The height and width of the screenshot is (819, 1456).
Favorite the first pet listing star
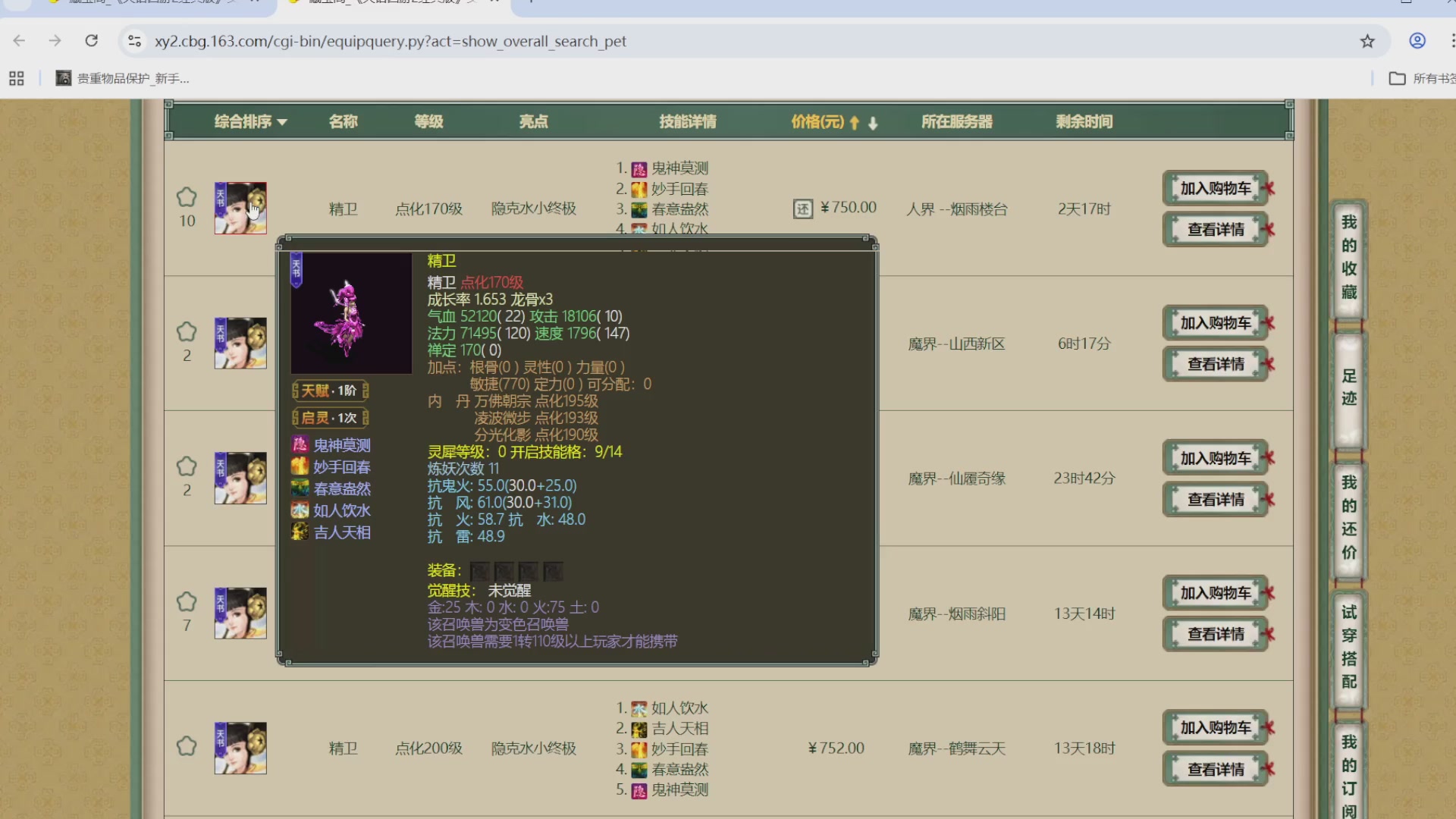187,197
